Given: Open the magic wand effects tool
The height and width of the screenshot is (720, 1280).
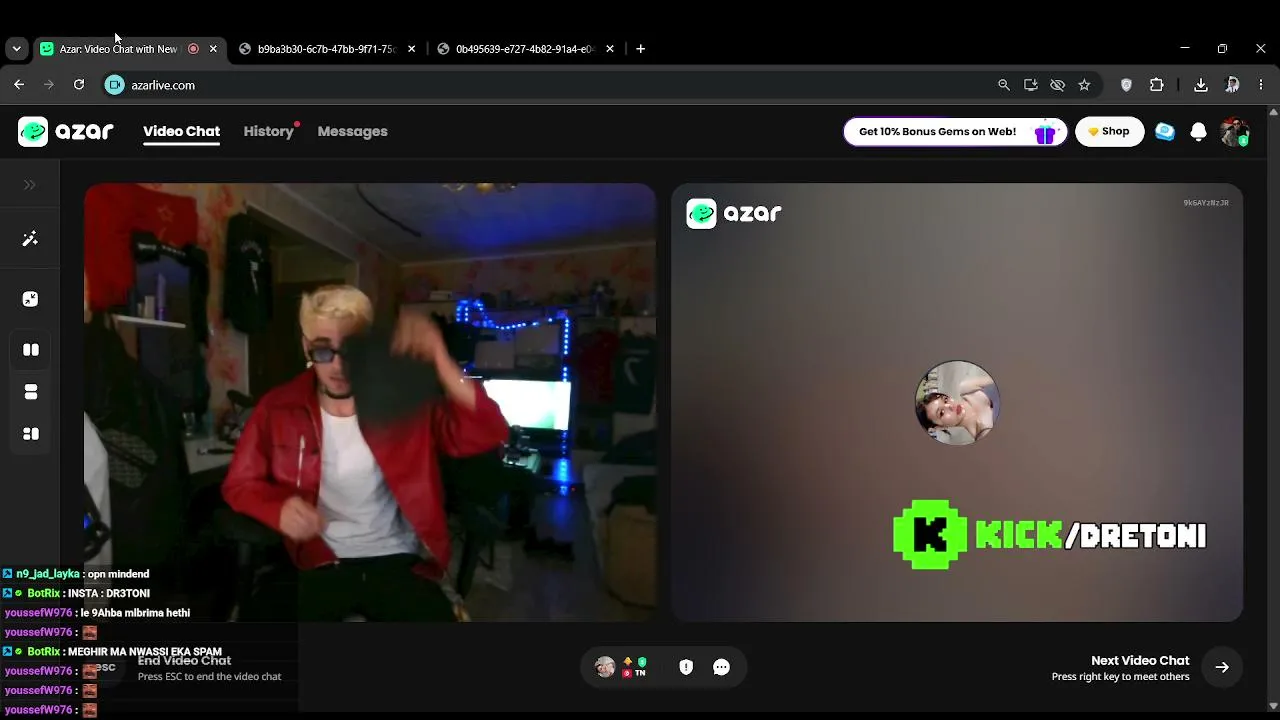Looking at the screenshot, I should [x=30, y=239].
